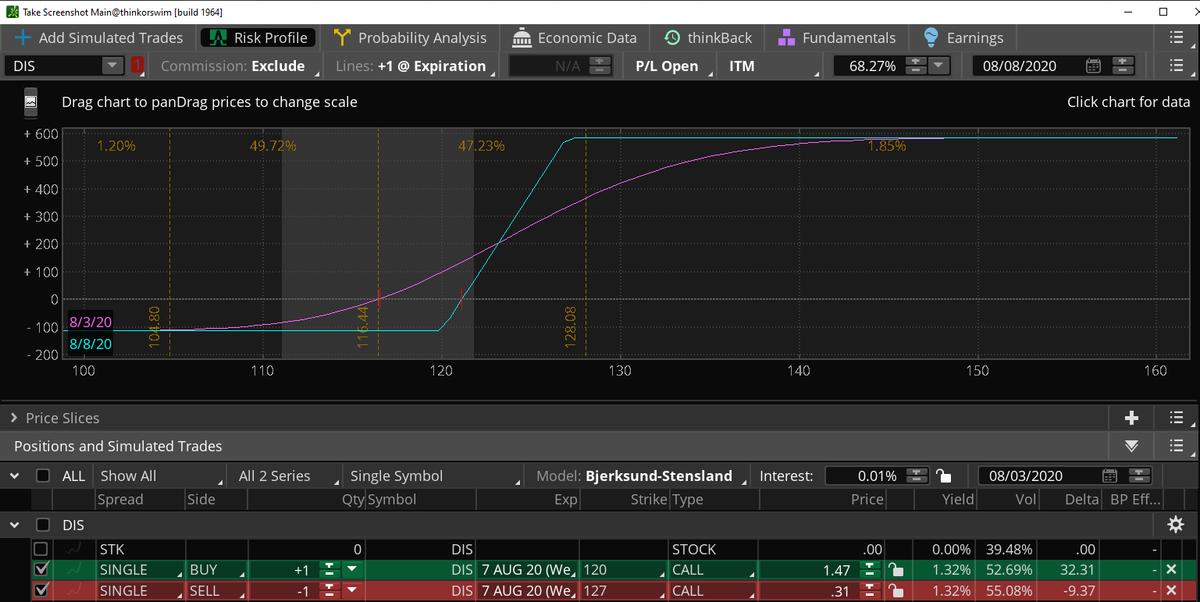Open the Price Slices list menu icon
Viewport: 1200px width, 602px height.
tap(1176, 418)
